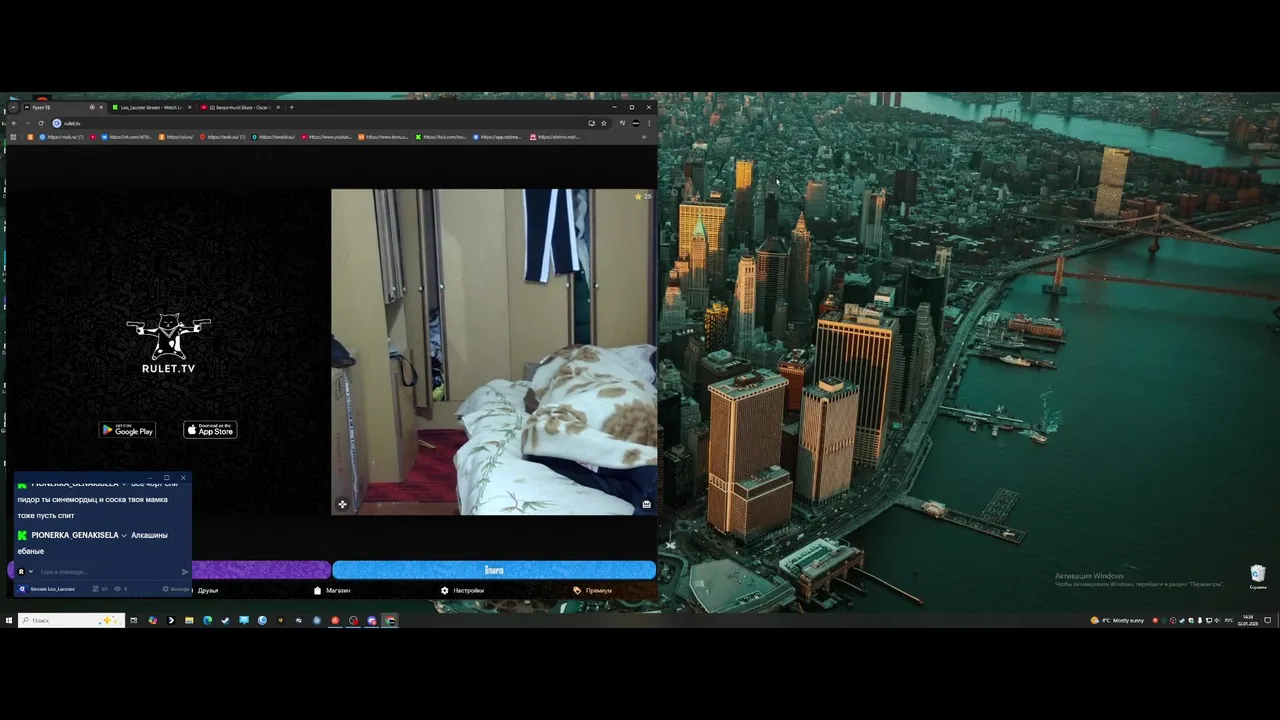Click the viewers eye icon in the chat footer
This screenshot has width=1280, height=720.
[x=117, y=589]
